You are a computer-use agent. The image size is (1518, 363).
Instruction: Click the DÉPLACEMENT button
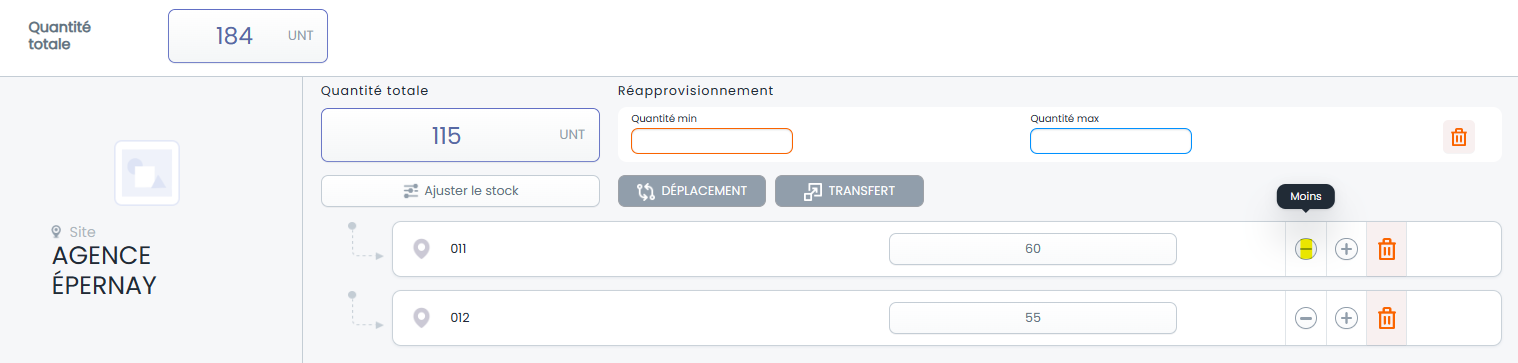691,191
